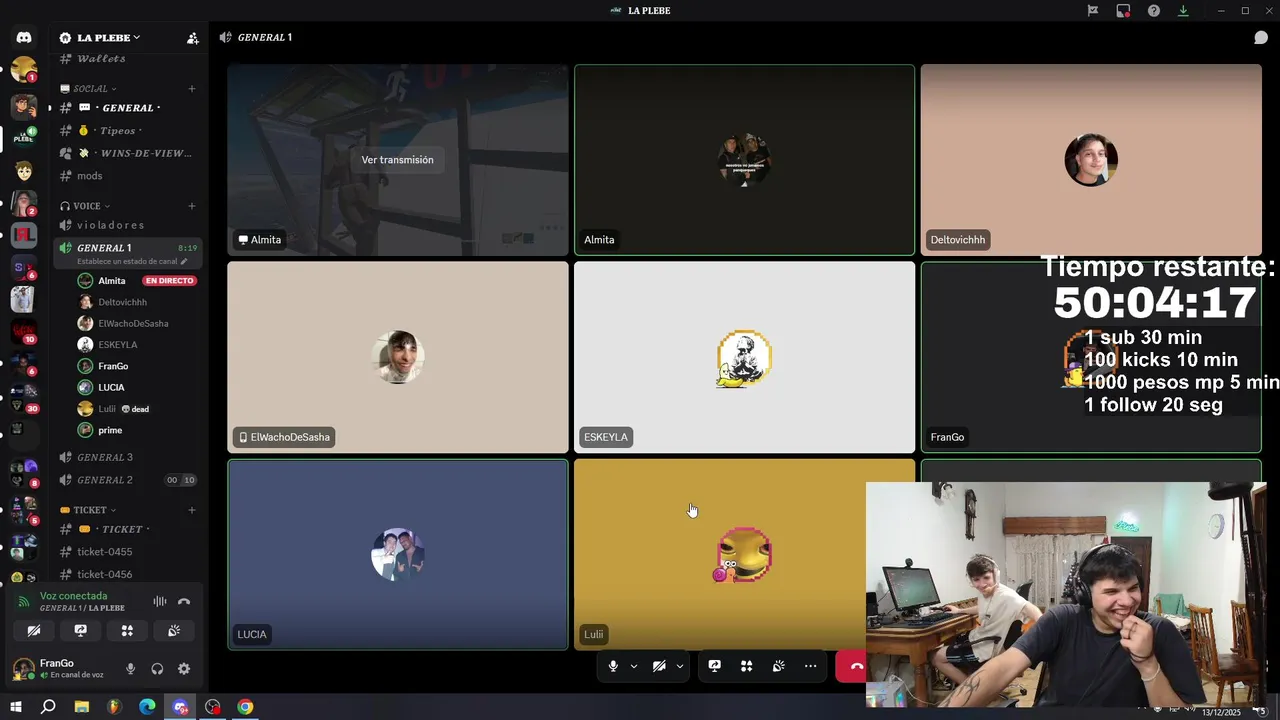The width and height of the screenshot is (1280, 720).
Task: Open the ticket-0456 channel
Action: pos(128,574)
